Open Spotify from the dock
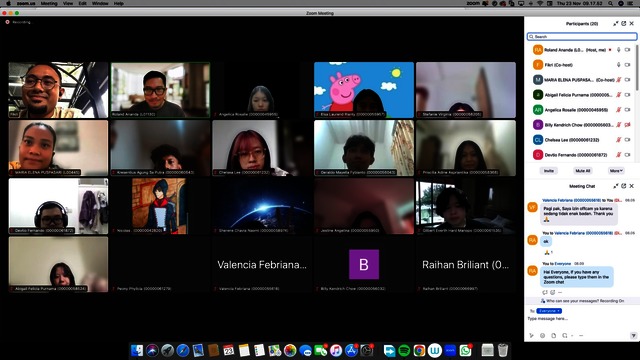 click(404, 350)
